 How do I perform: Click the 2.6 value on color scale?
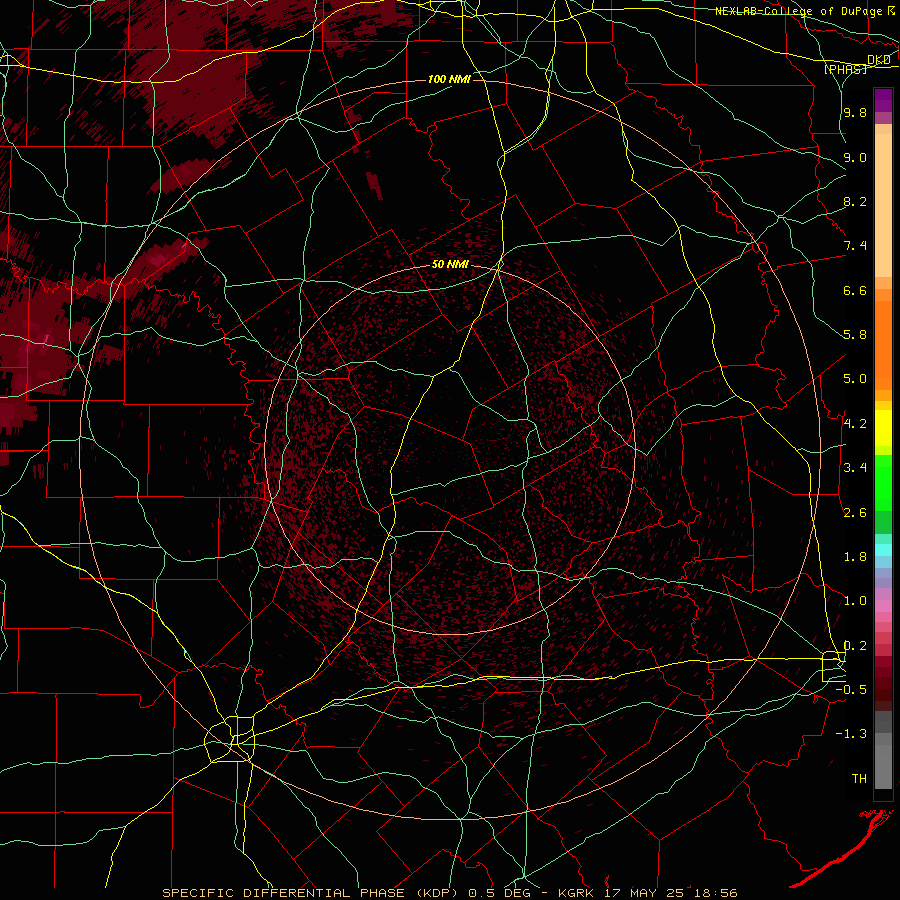[855, 513]
